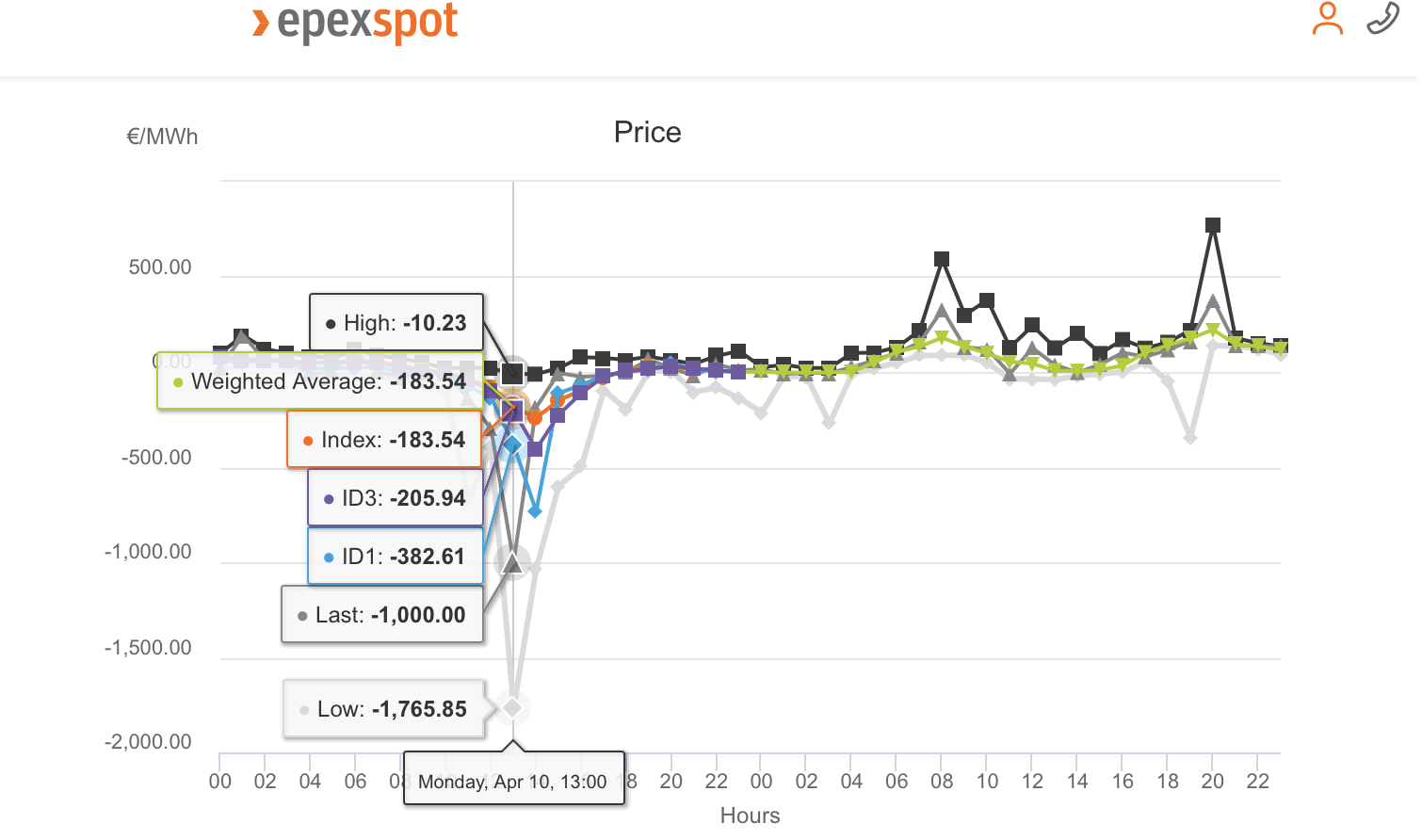Select the Index: -183.54 tooltip box
The height and width of the screenshot is (840, 1422).
click(x=384, y=440)
